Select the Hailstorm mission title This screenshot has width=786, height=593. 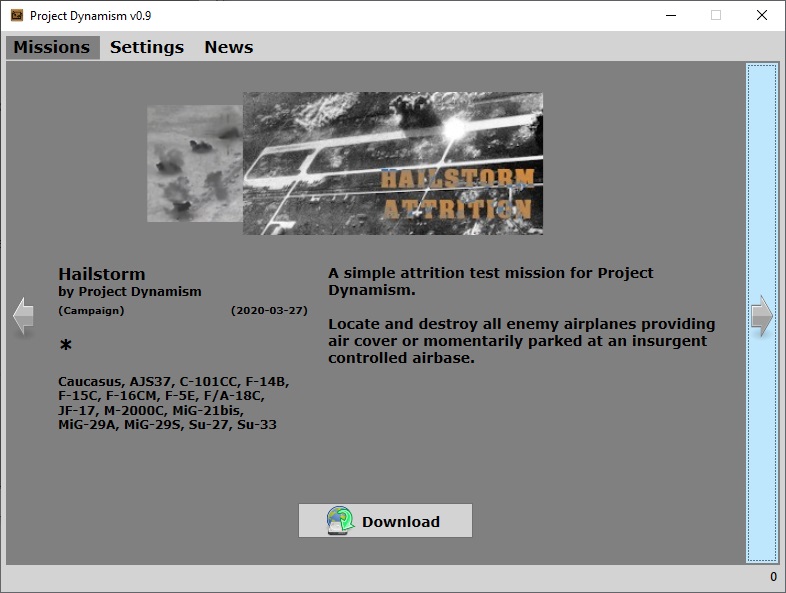click(x=102, y=274)
